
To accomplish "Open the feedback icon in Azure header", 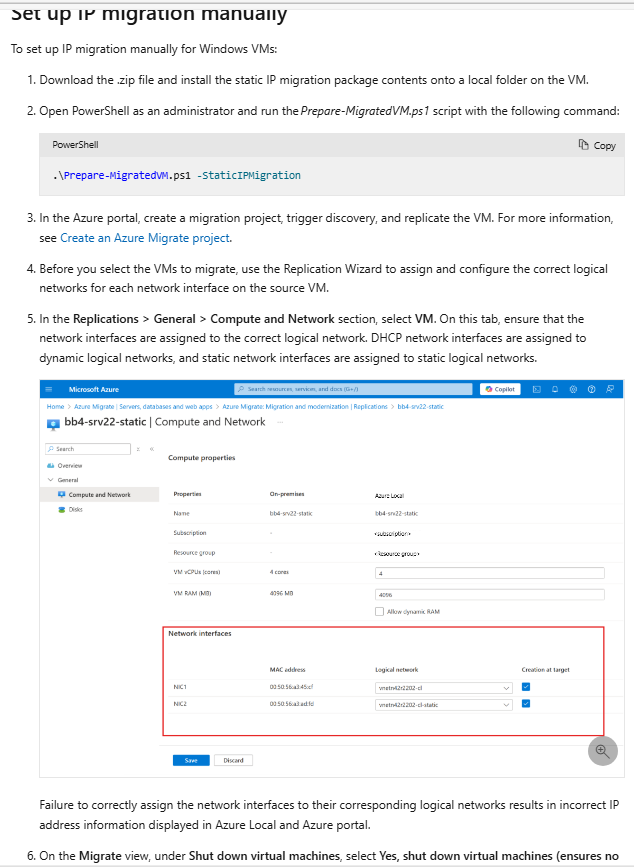I will pyautogui.click(x=610, y=389).
